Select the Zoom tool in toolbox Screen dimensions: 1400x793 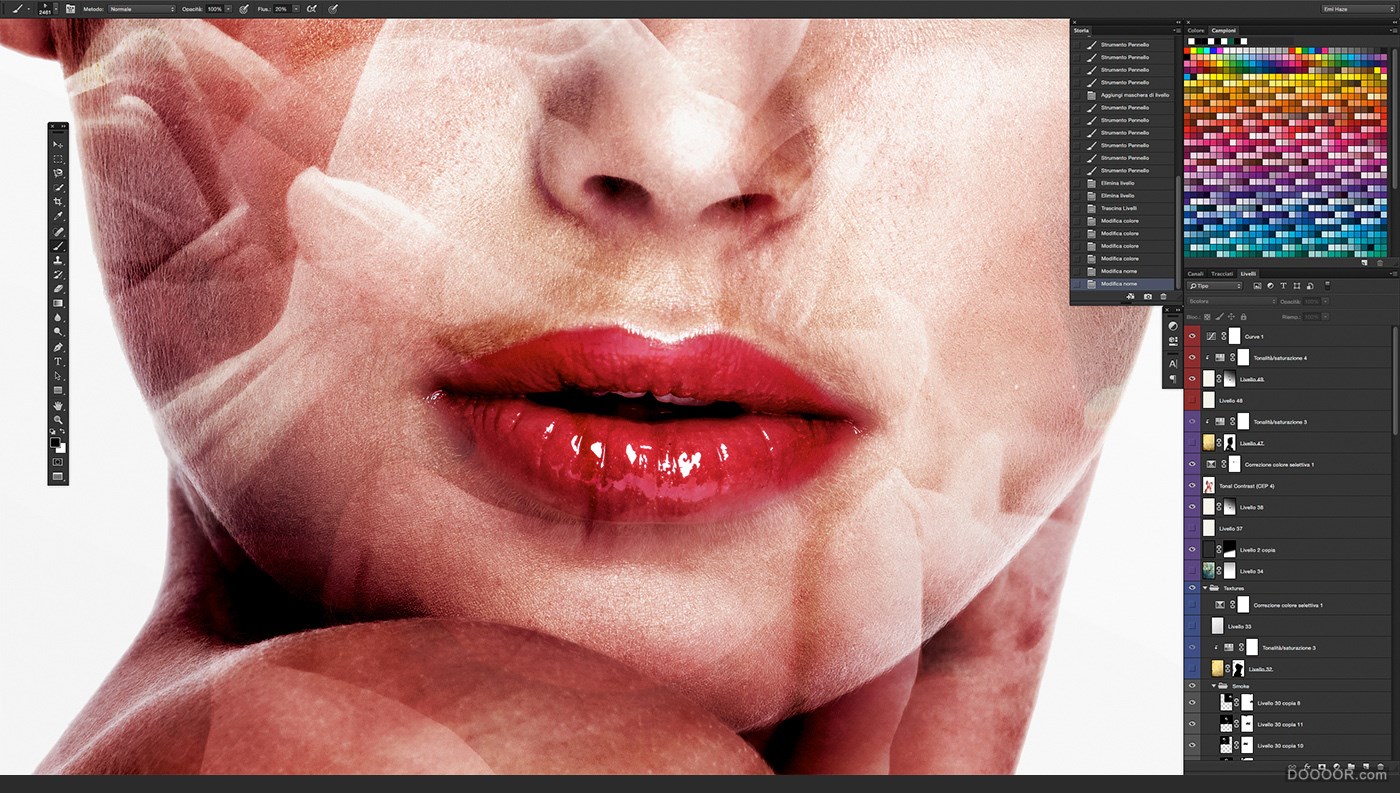point(58,420)
